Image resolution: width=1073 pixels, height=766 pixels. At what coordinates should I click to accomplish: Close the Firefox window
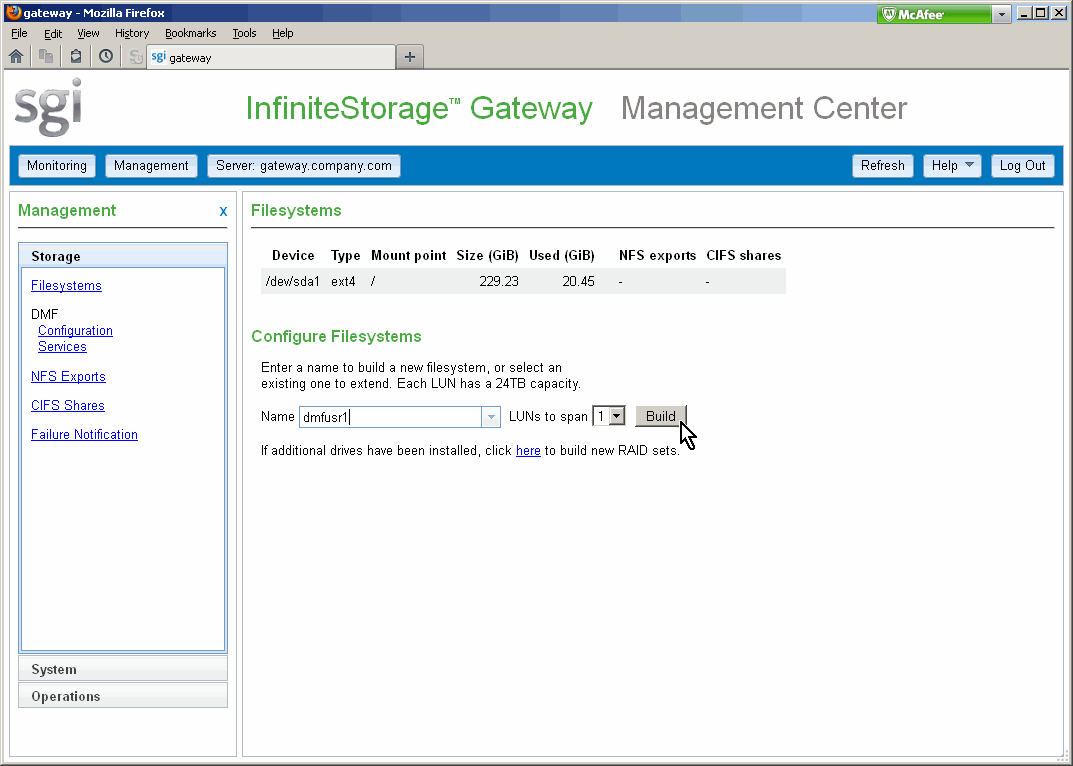(x=1057, y=13)
